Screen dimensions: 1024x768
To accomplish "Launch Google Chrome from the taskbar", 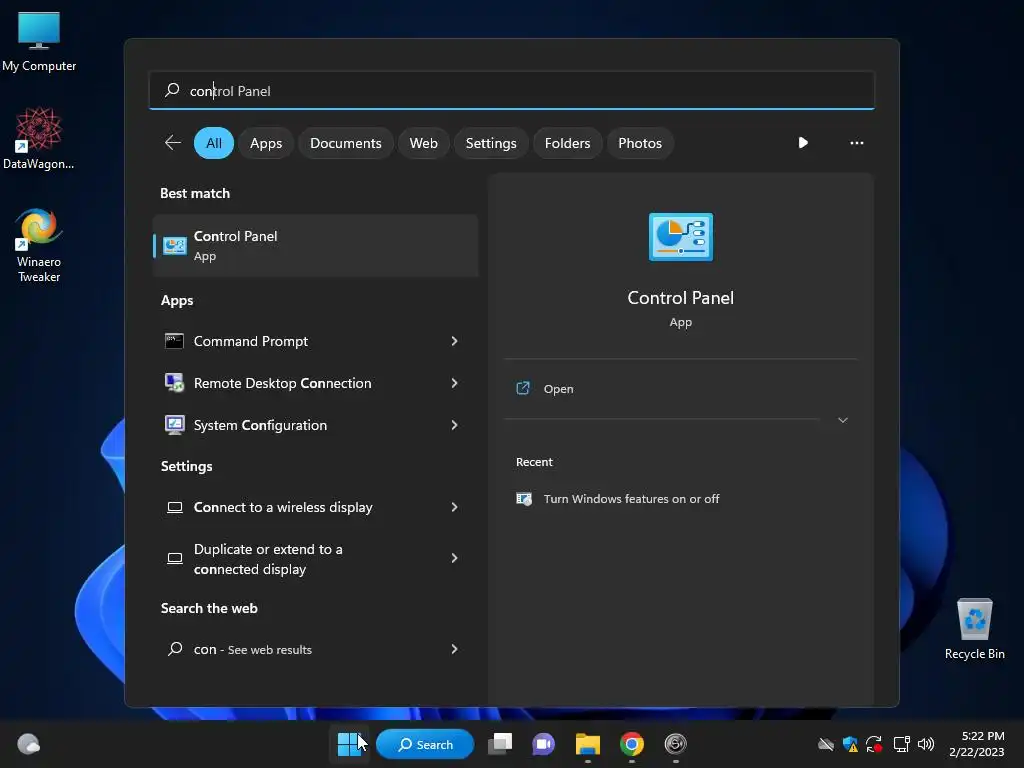I will (632, 744).
